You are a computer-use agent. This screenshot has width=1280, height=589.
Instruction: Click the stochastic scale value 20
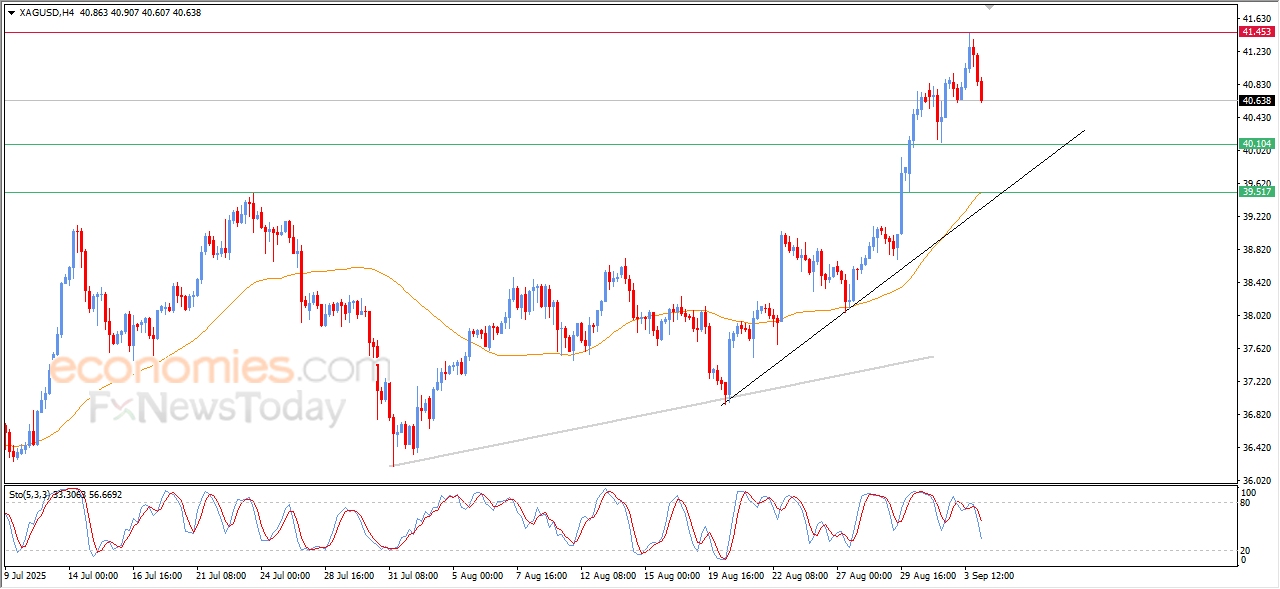coord(1246,550)
